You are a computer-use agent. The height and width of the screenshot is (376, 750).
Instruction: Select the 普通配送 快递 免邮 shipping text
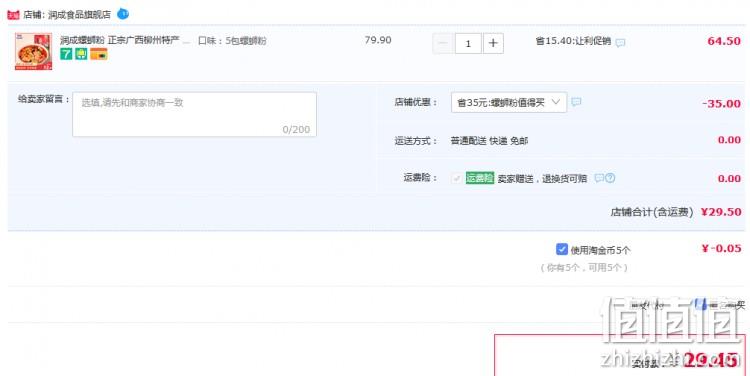(489, 141)
